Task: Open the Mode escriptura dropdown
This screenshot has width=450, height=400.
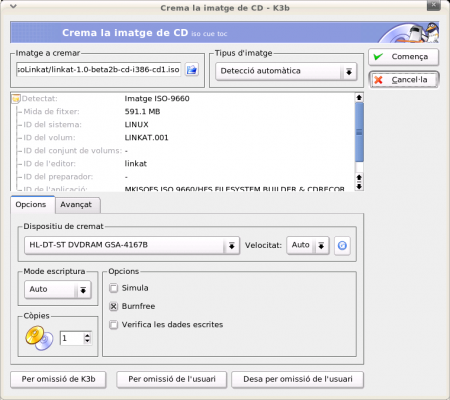Action: pos(58,290)
